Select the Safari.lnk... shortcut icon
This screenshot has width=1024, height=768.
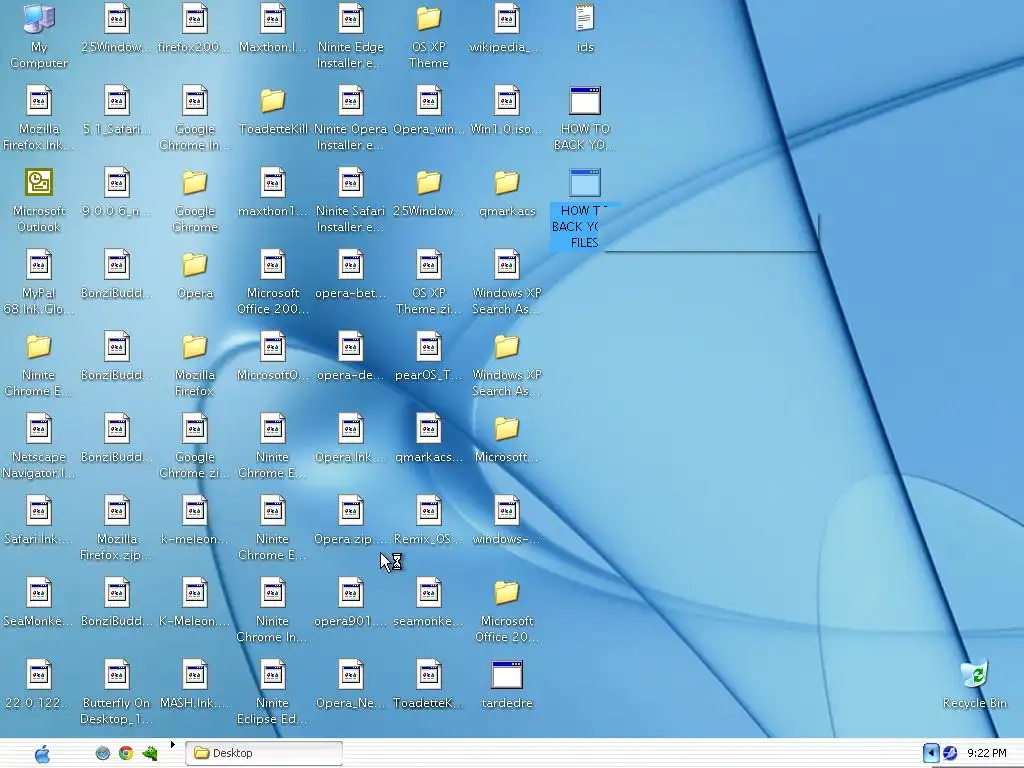tap(39, 511)
